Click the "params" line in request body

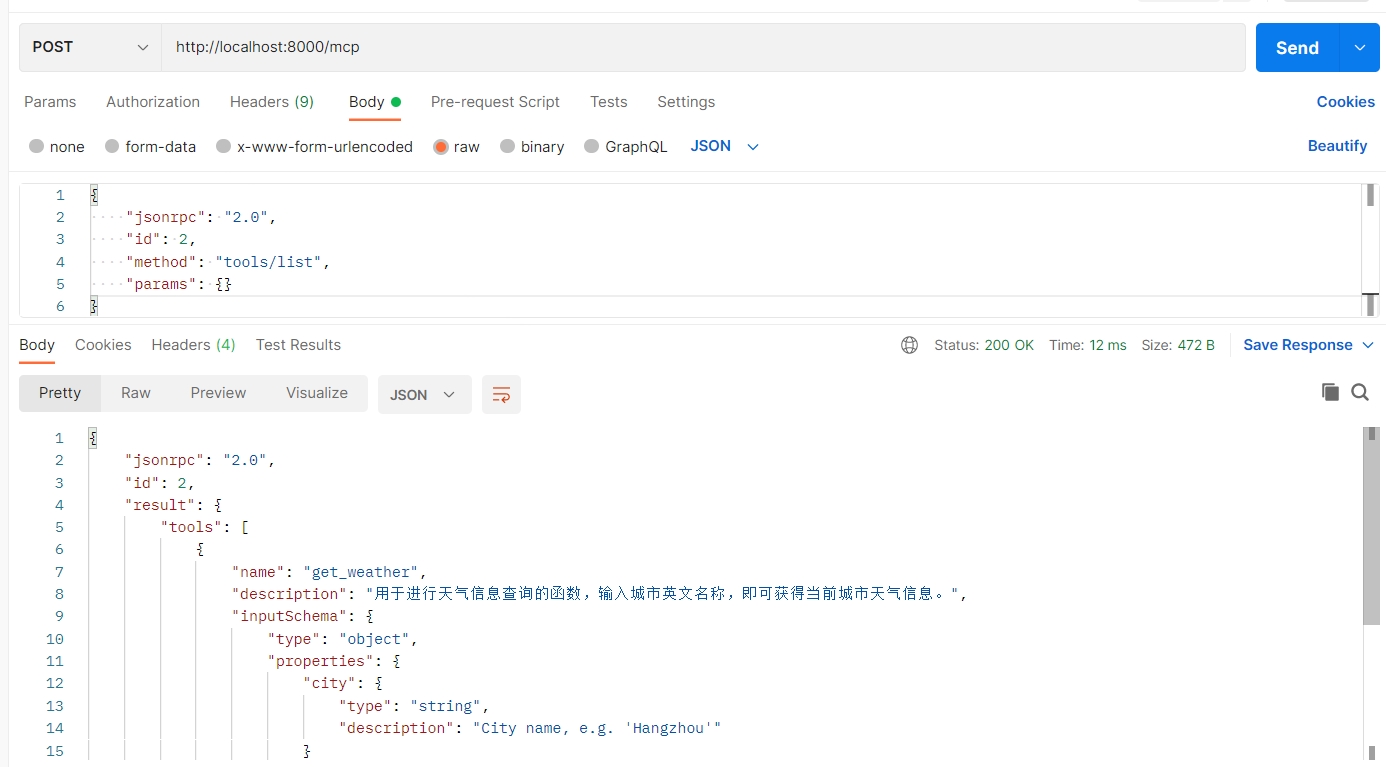(x=178, y=285)
